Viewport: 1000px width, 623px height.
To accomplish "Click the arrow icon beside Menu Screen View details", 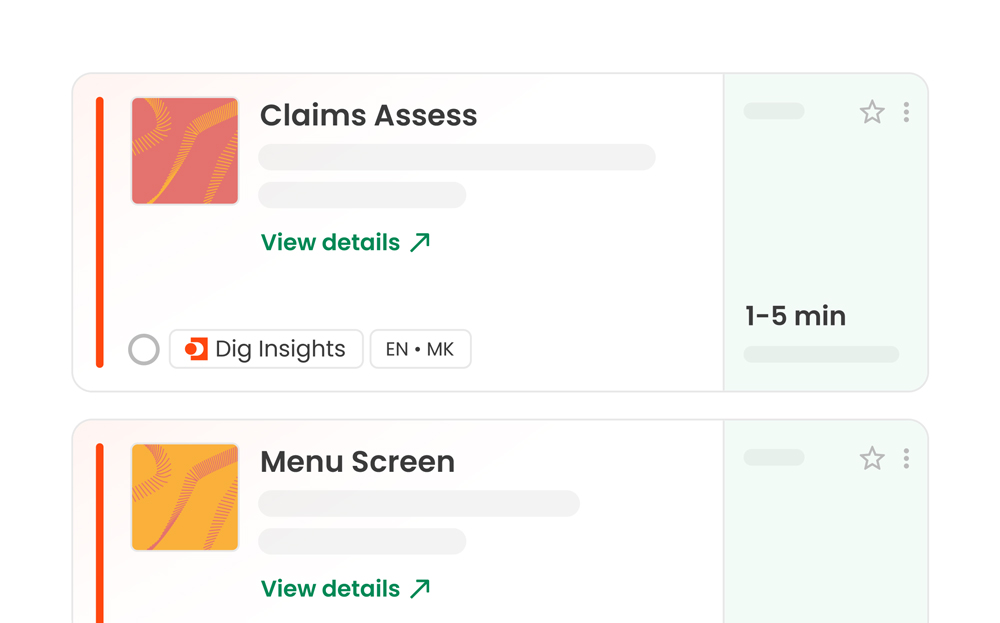I will (420, 588).
